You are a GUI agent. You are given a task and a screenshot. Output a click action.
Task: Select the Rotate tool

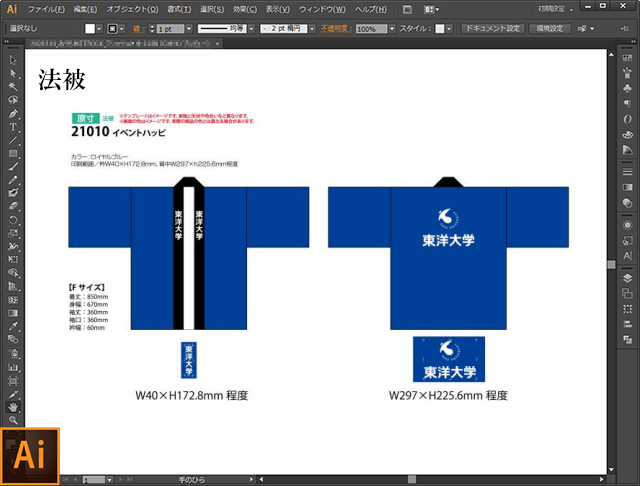pos(13,220)
